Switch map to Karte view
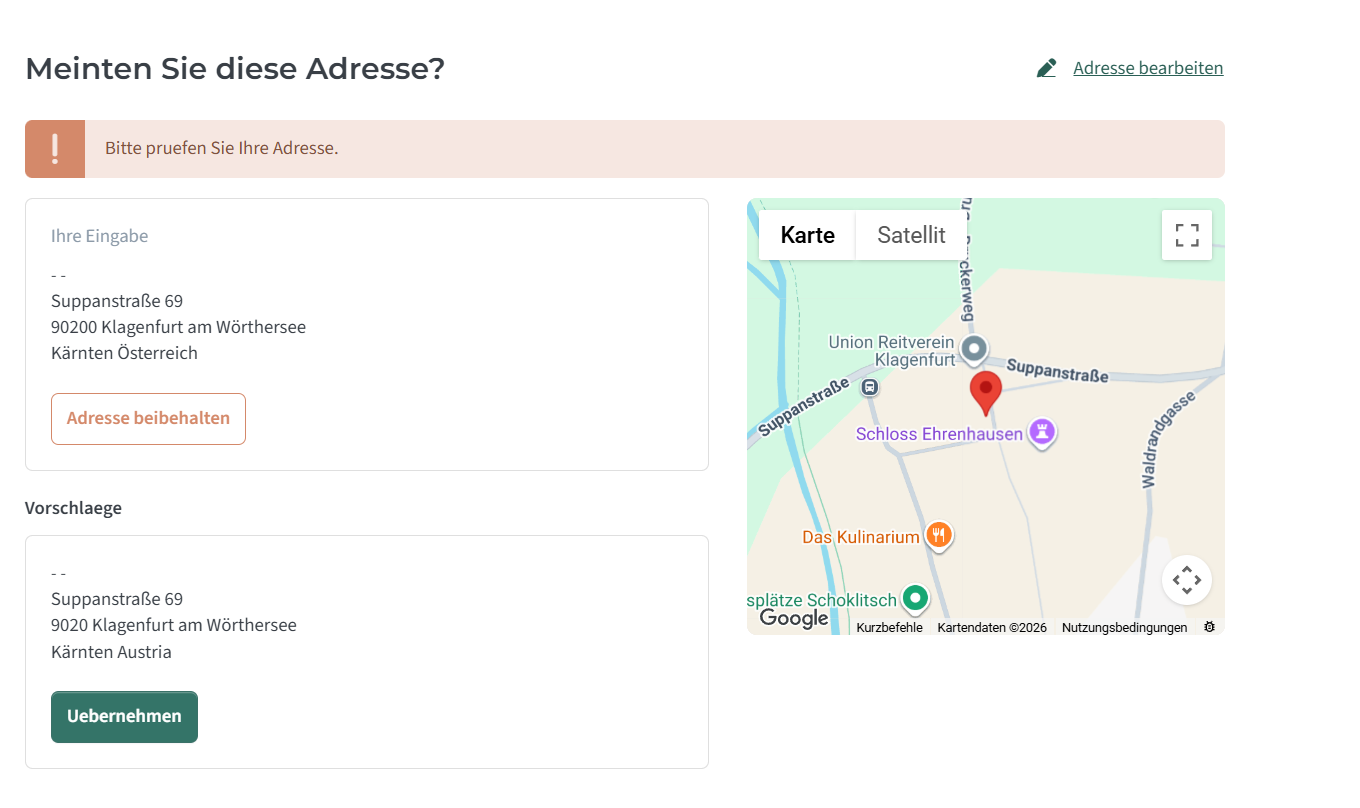The image size is (1360, 808). (807, 235)
